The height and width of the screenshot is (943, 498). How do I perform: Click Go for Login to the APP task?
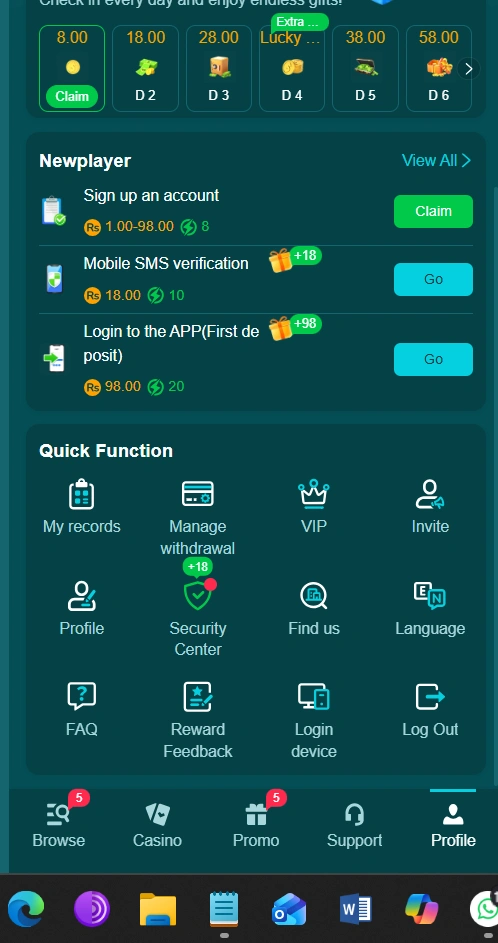[x=433, y=359]
